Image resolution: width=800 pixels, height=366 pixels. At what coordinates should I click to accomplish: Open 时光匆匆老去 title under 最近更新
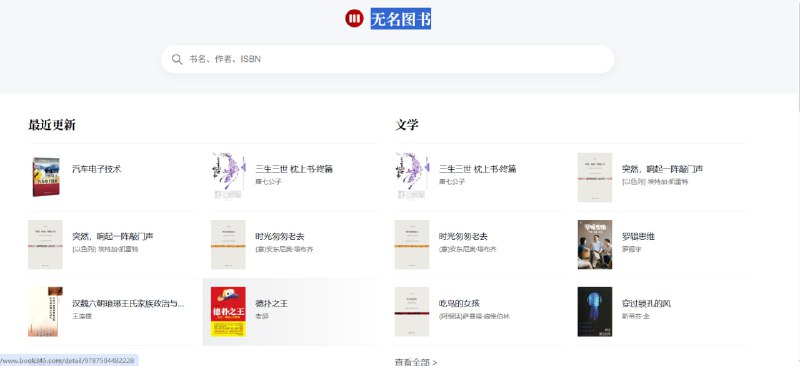[x=280, y=236]
